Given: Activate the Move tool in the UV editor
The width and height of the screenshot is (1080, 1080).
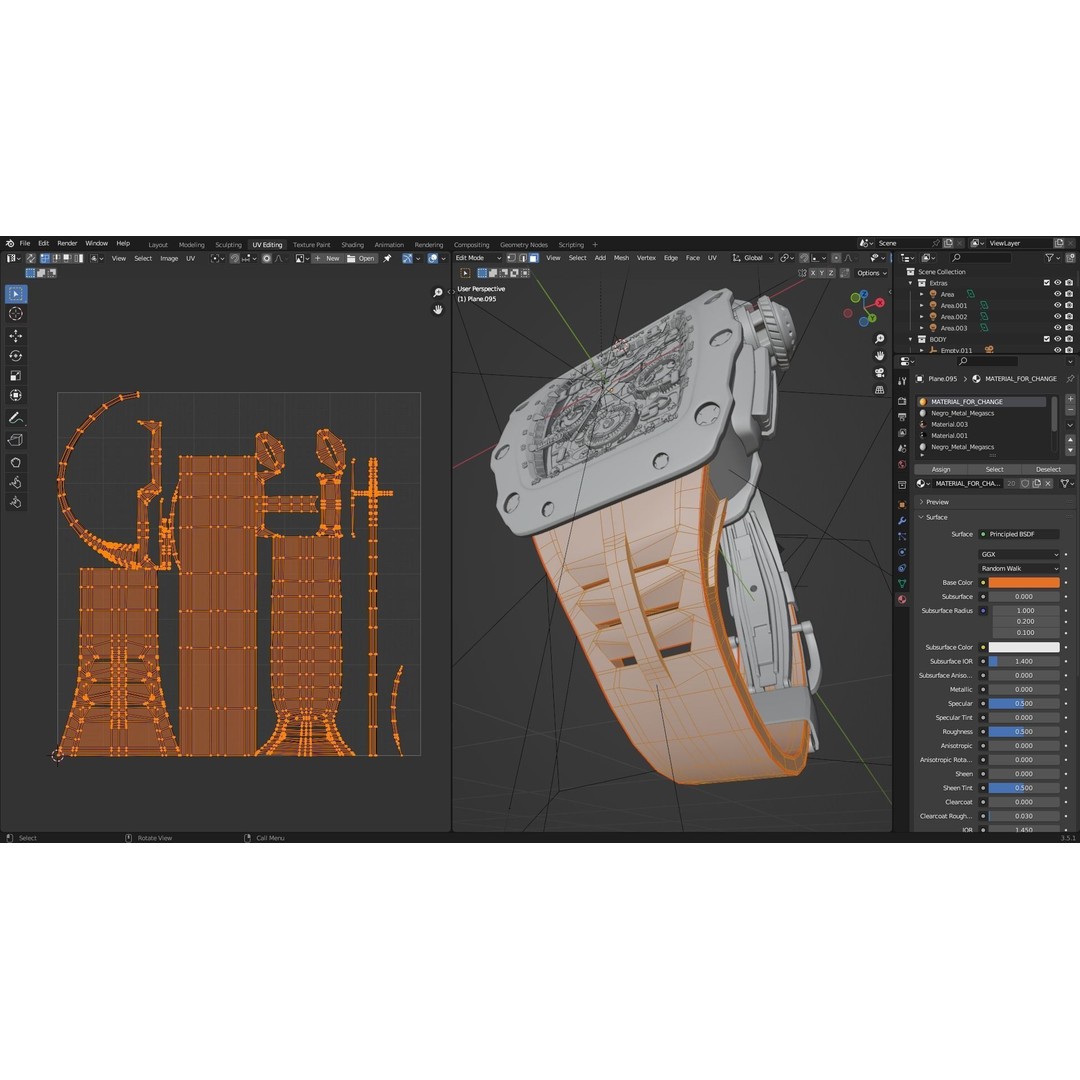Looking at the screenshot, I should coord(15,335).
